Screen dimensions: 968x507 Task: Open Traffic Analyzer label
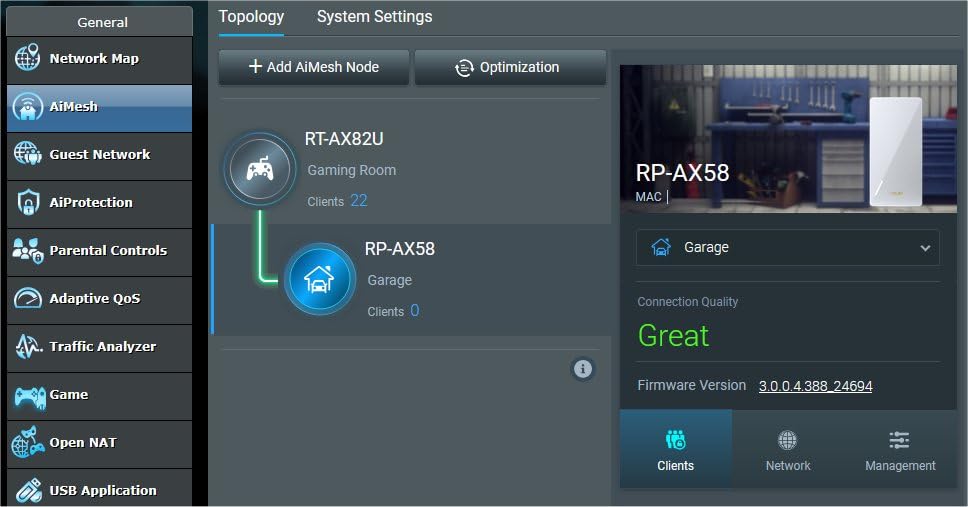(102, 346)
